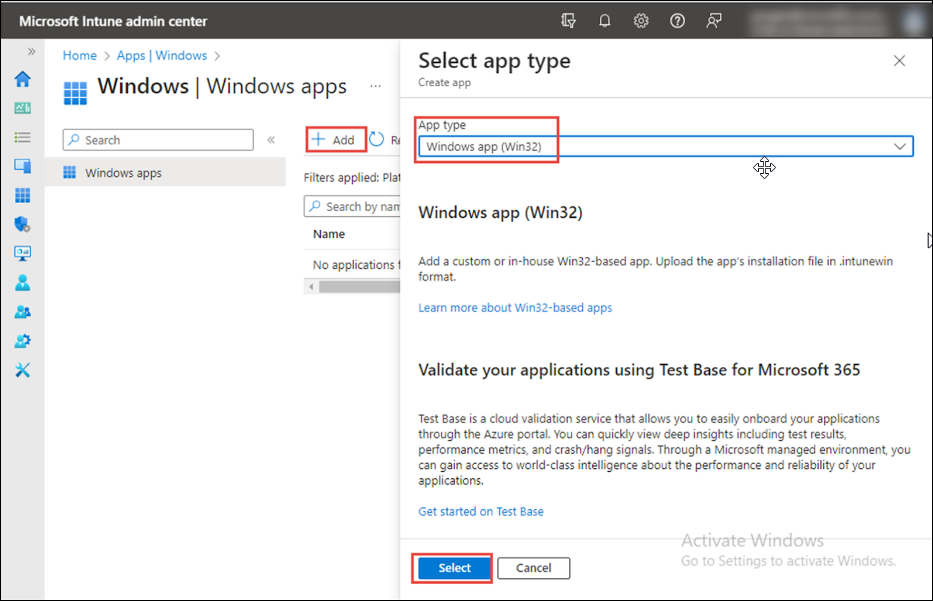This screenshot has height=601, width=933.
Task: Open the Get started on Test Base link
Action: click(480, 511)
